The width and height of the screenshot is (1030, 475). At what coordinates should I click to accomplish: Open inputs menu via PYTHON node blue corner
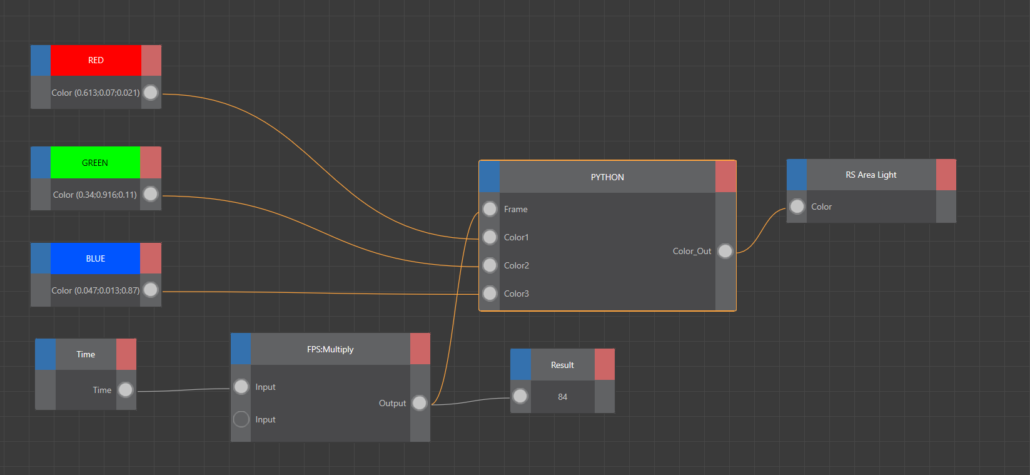pyautogui.click(x=489, y=176)
